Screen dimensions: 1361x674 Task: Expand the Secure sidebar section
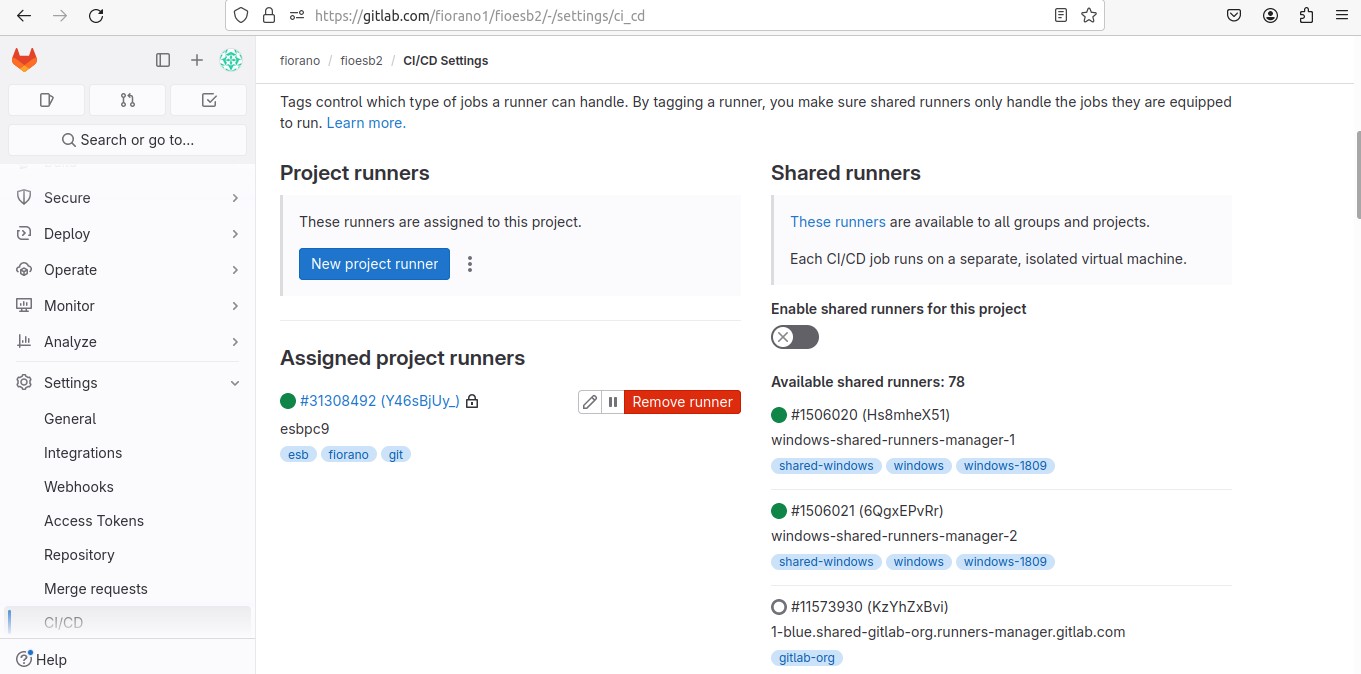[x=127, y=198]
